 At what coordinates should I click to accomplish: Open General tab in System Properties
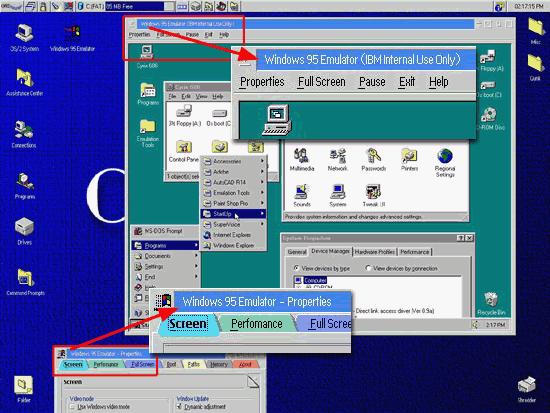(x=297, y=252)
